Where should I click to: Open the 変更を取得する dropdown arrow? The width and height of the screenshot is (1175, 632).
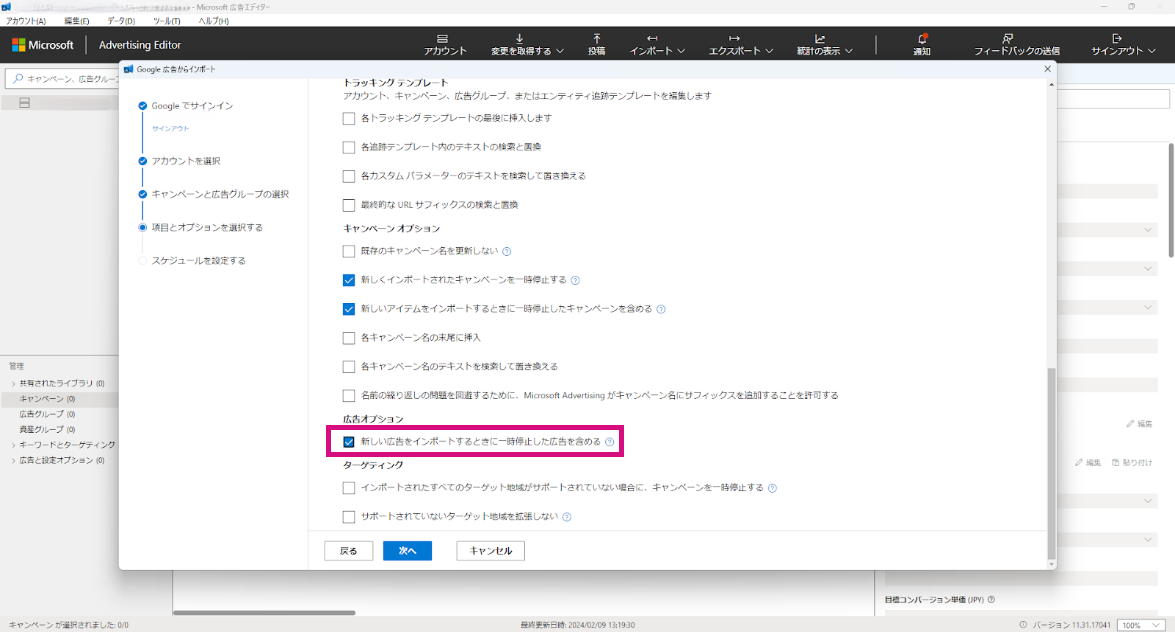pos(560,51)
